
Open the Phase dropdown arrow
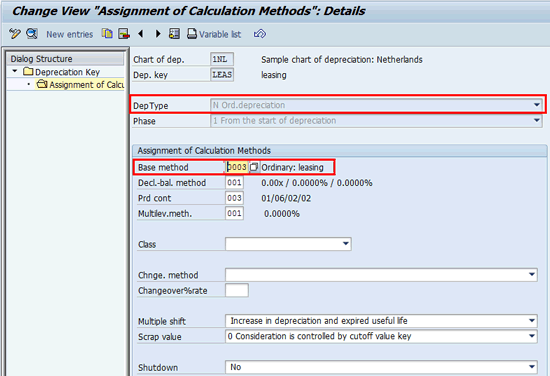[537, 121]
